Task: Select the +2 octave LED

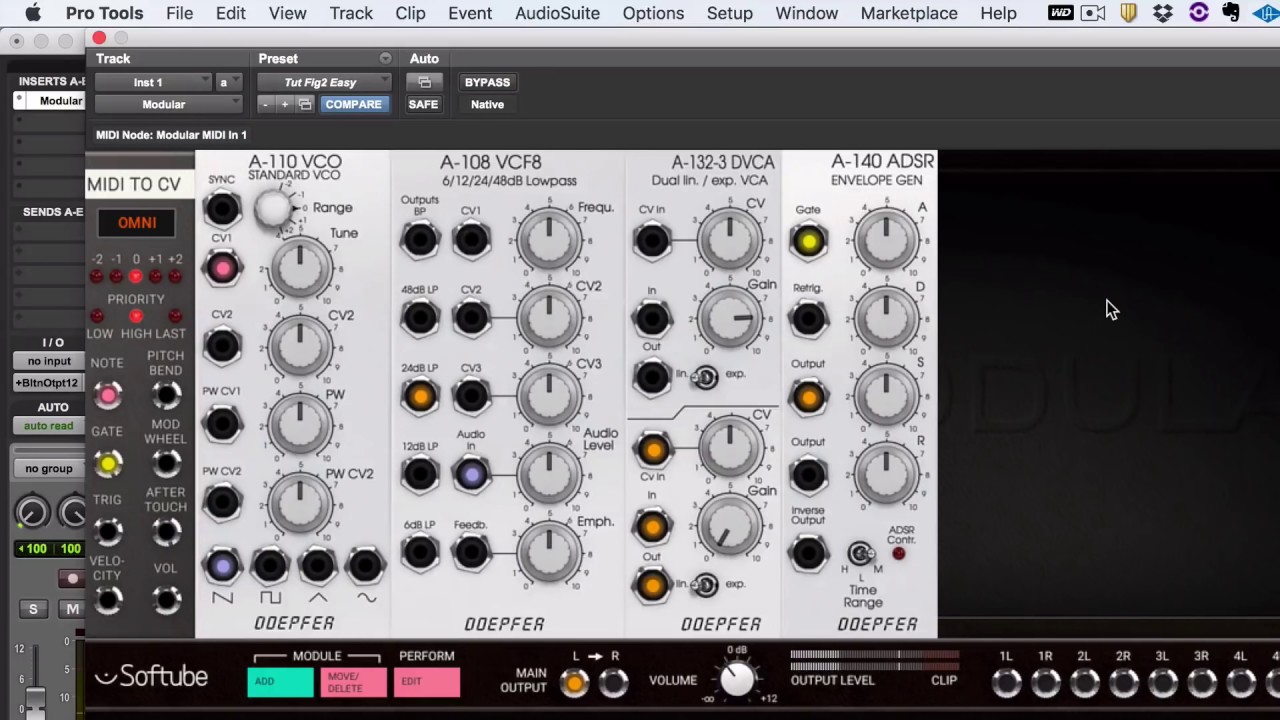Action: pos(175,276)
